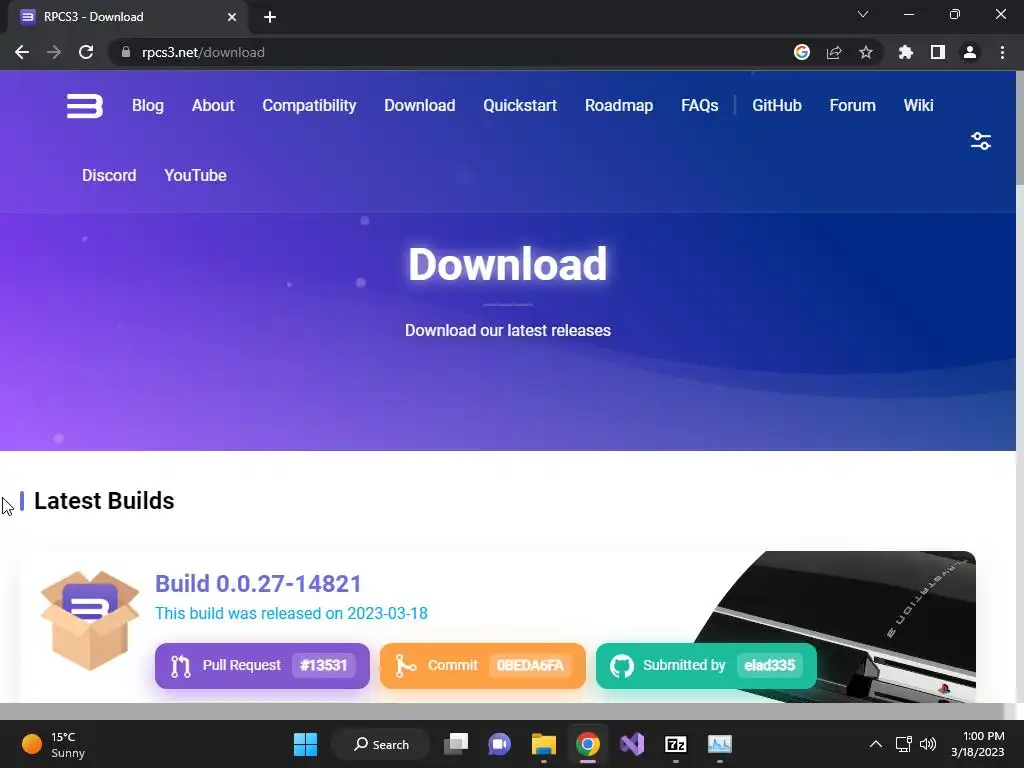Click the RPCS3 logo icon in navbar
The height and width of the screenshot is (768, 1024).
[x=85, y=106]
